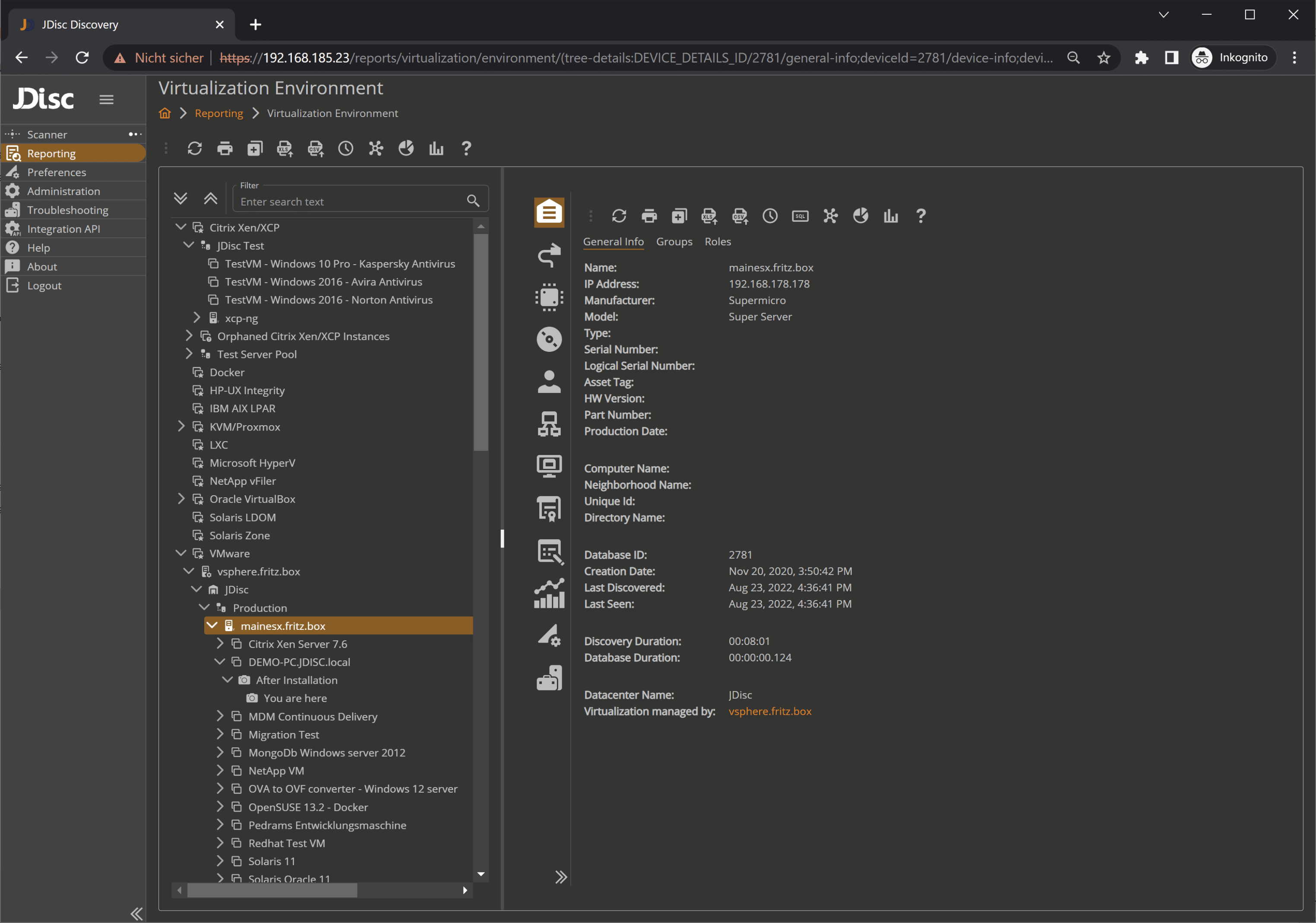Click the Reporting breadcrumb link

pos(218,113)
